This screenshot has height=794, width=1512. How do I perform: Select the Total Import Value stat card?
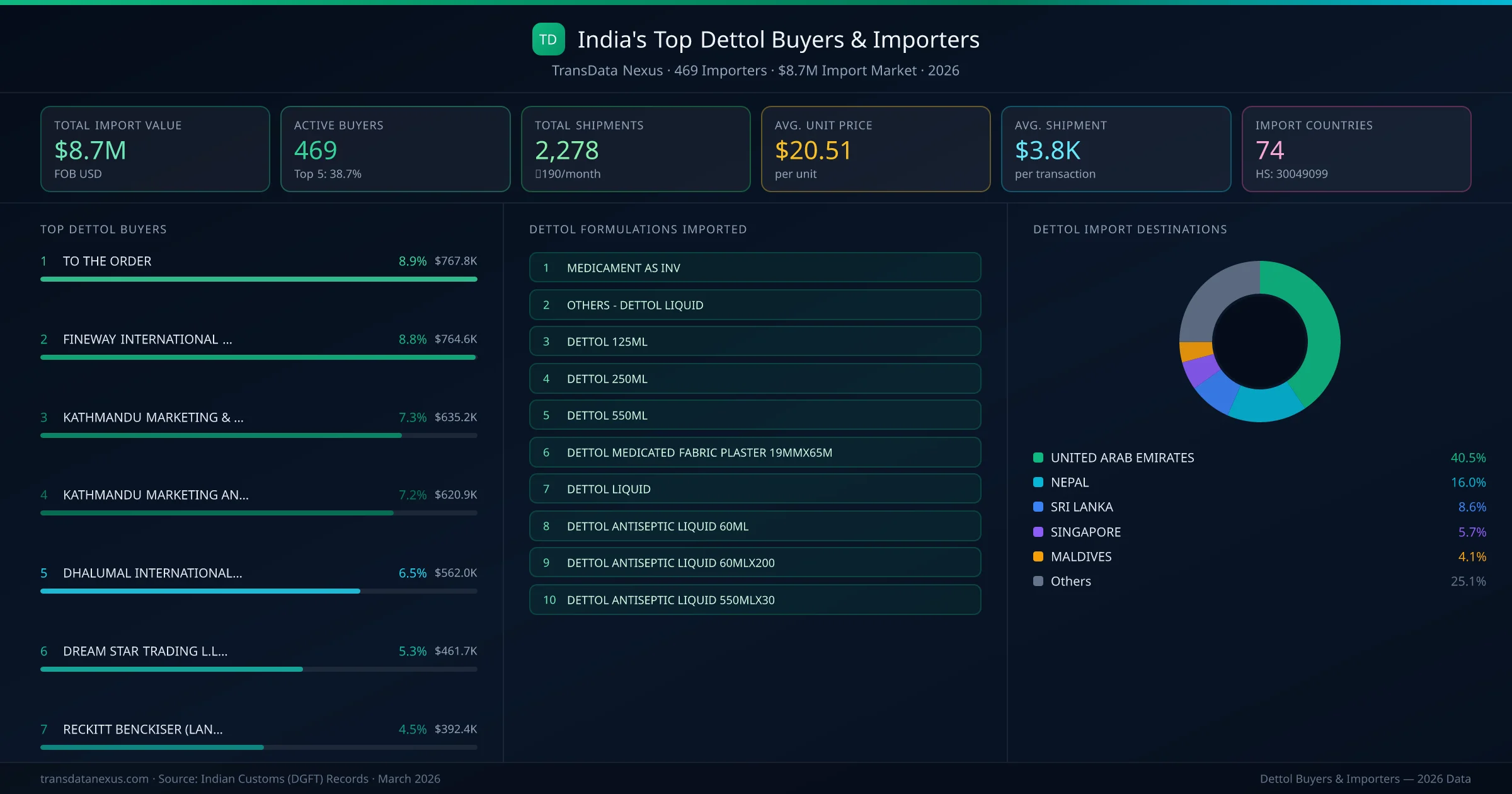pyautogui.click(x=154, y=149)
